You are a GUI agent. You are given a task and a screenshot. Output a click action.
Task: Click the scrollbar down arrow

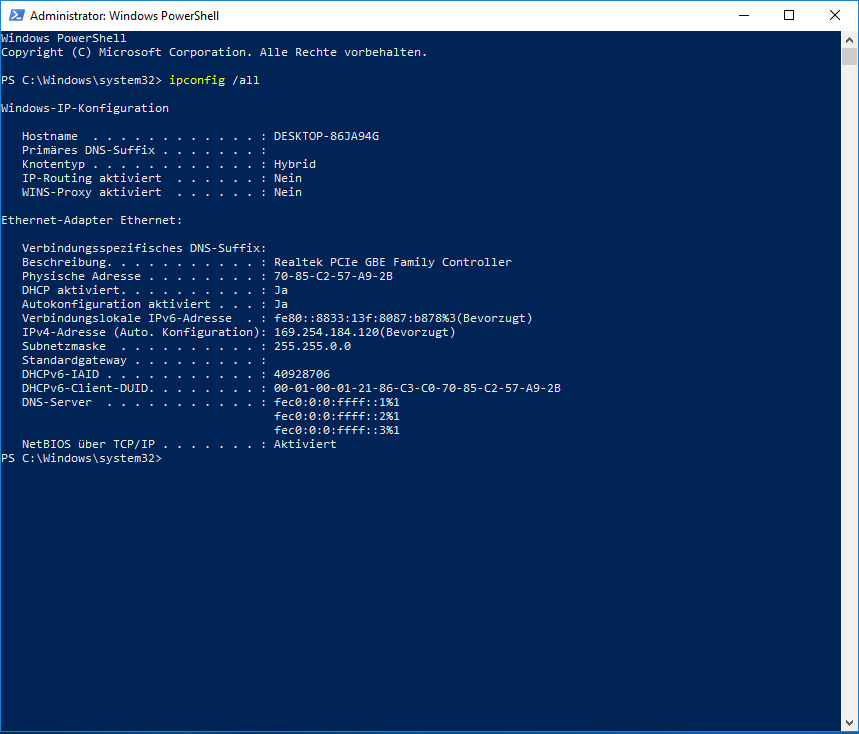pyautogui.click(x=849, y=722)
